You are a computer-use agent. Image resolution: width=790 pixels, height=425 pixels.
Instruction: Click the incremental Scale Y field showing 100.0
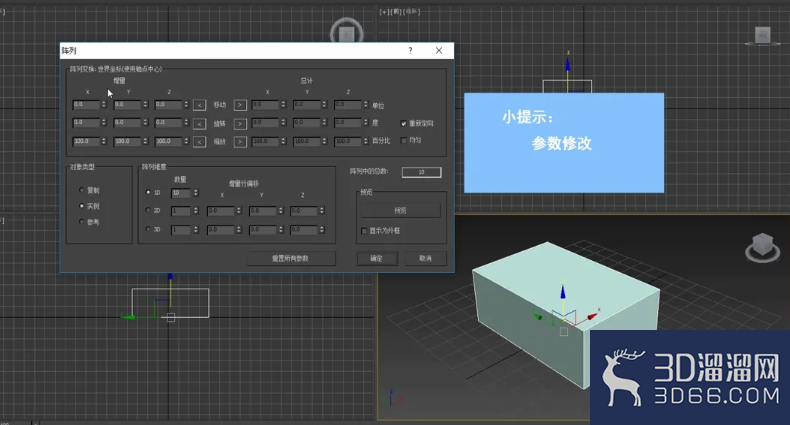[127, 141]
